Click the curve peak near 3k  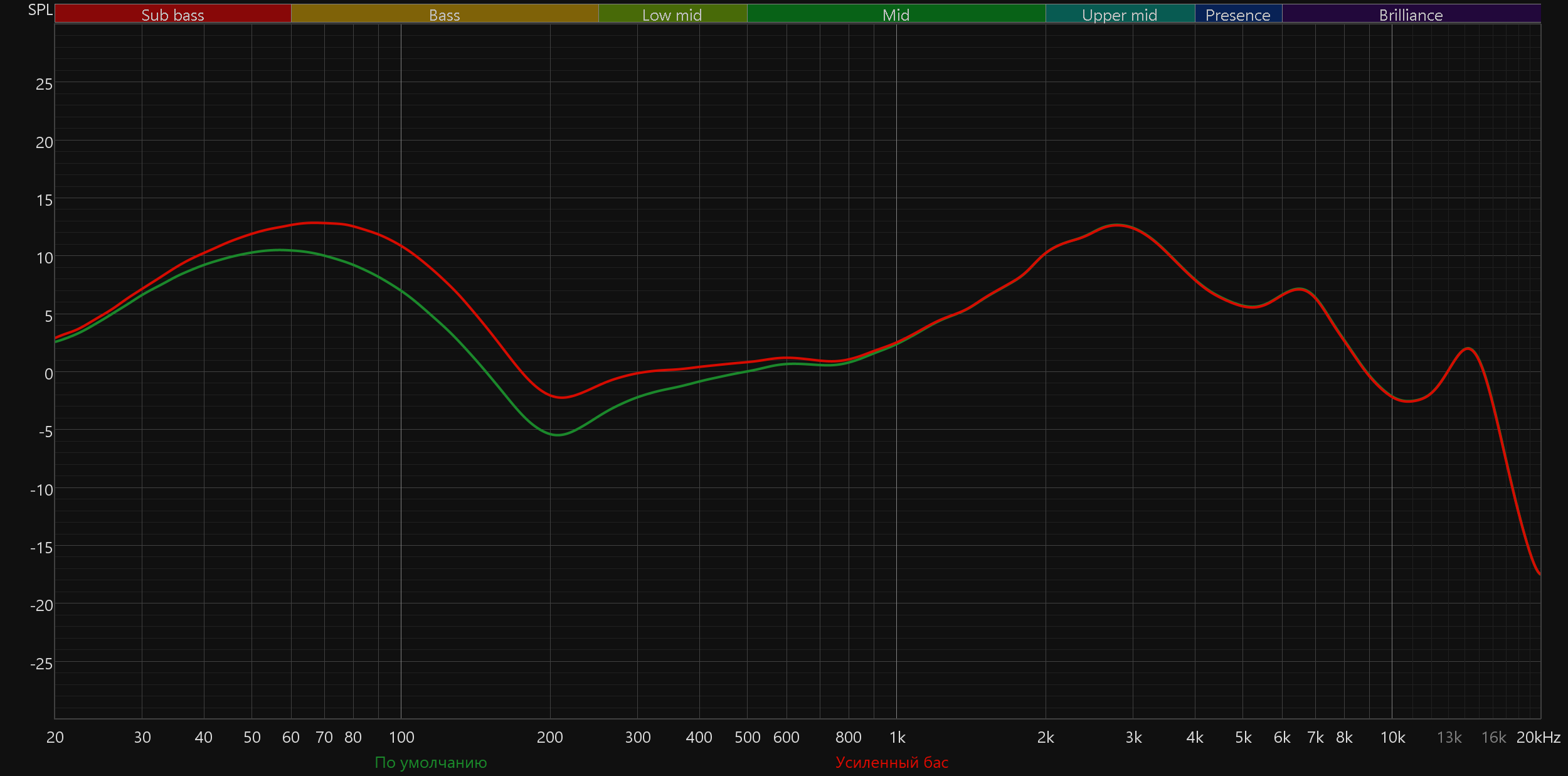tap(1116, 225)
